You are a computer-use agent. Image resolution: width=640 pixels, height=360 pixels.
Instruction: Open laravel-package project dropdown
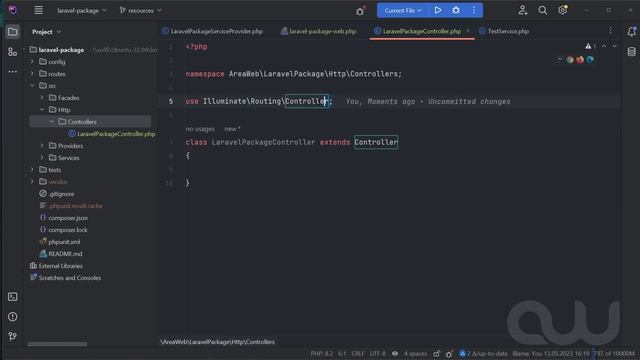click(82, 11)
